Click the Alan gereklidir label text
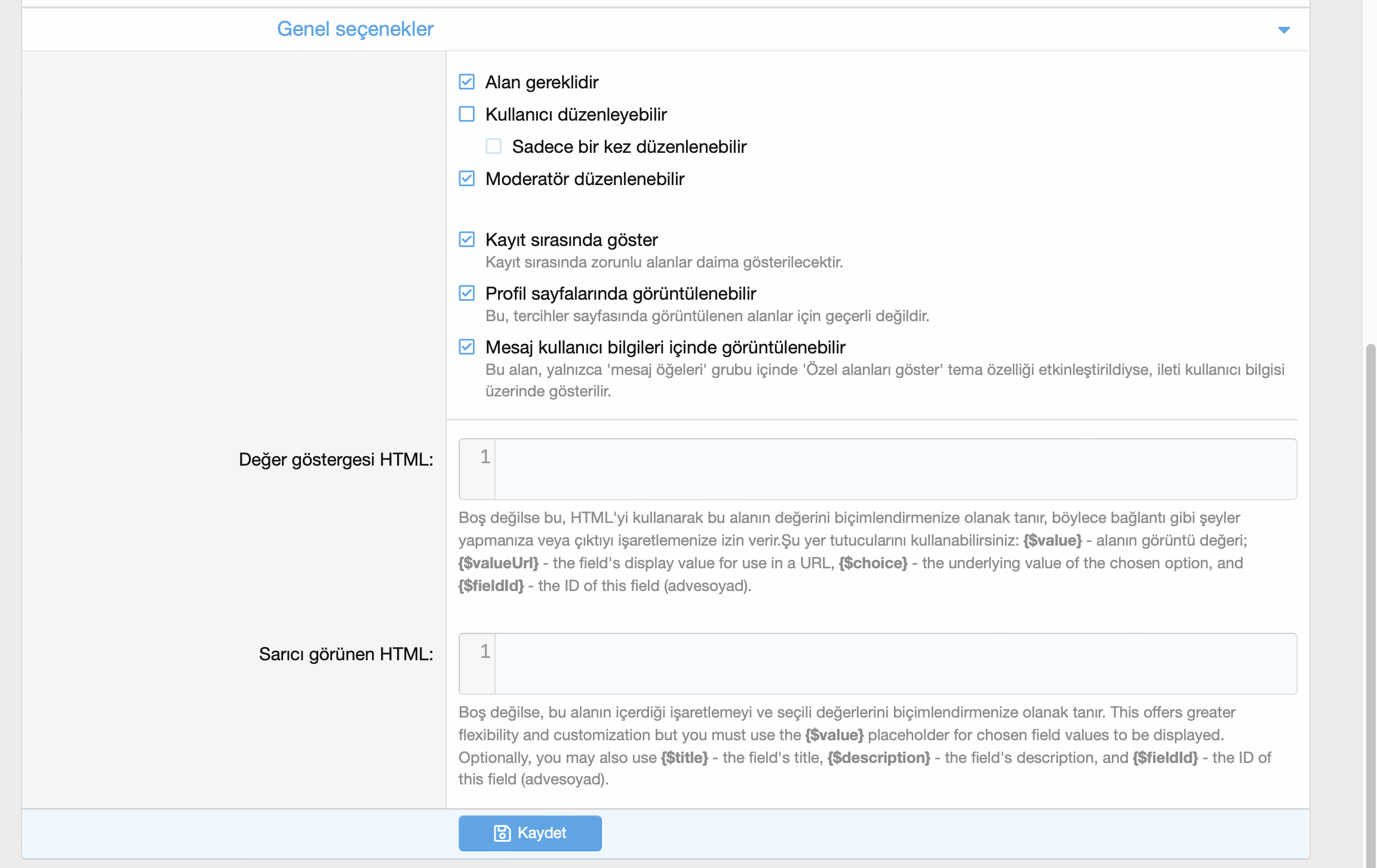Image resolution: width=1377 pixels, height=868 pixels. click(542, 82)
